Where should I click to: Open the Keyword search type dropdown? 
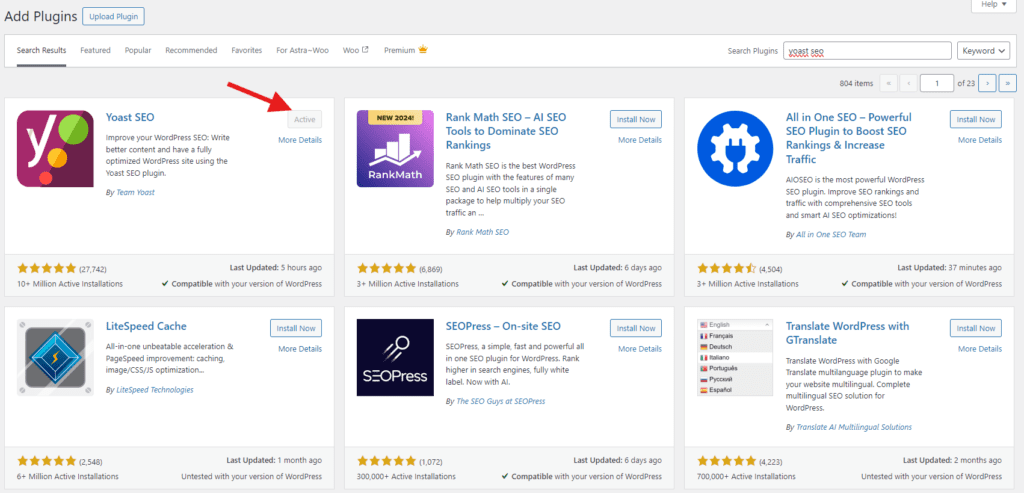984,50
